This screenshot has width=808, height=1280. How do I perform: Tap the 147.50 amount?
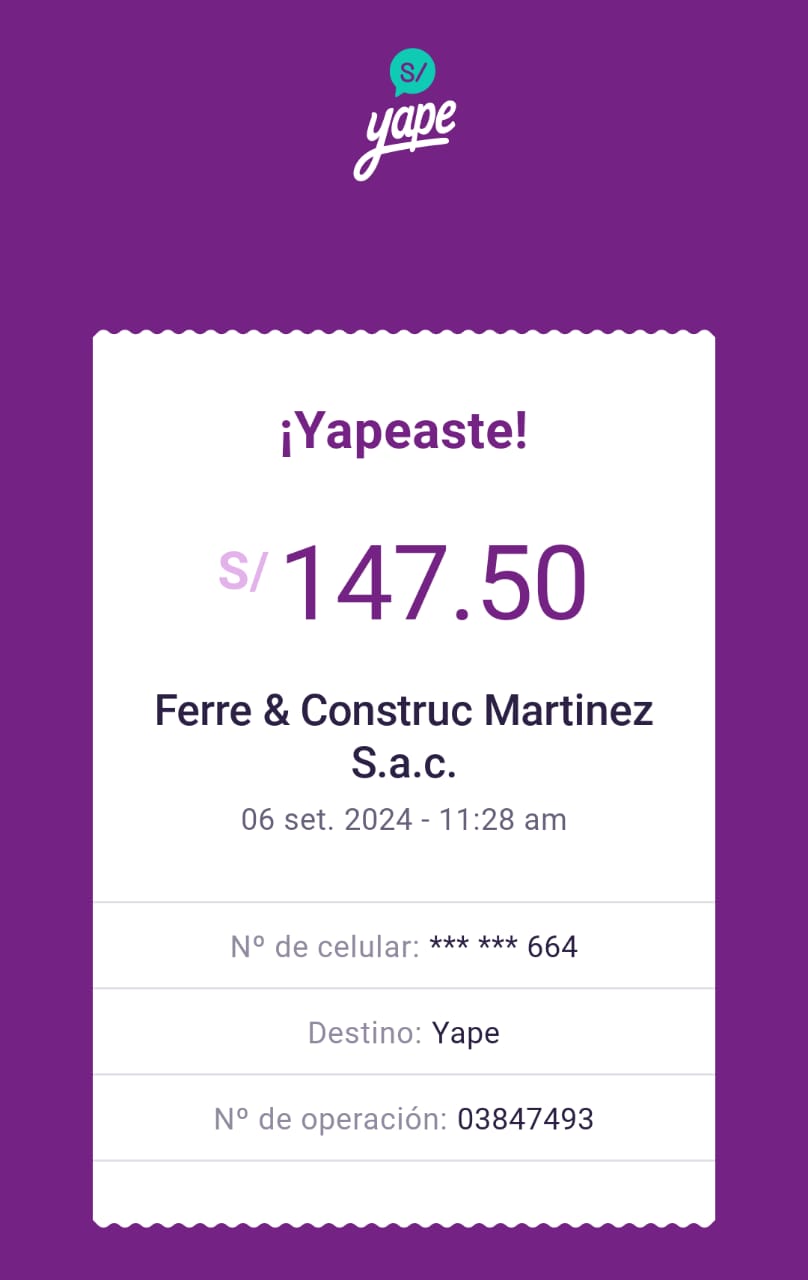(x=434, y=584)
